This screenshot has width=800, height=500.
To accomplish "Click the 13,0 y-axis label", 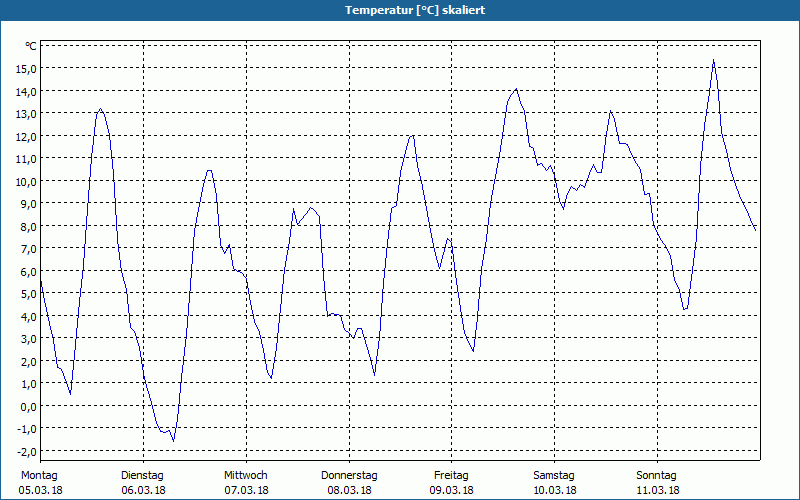I will [x=27, y=114].
